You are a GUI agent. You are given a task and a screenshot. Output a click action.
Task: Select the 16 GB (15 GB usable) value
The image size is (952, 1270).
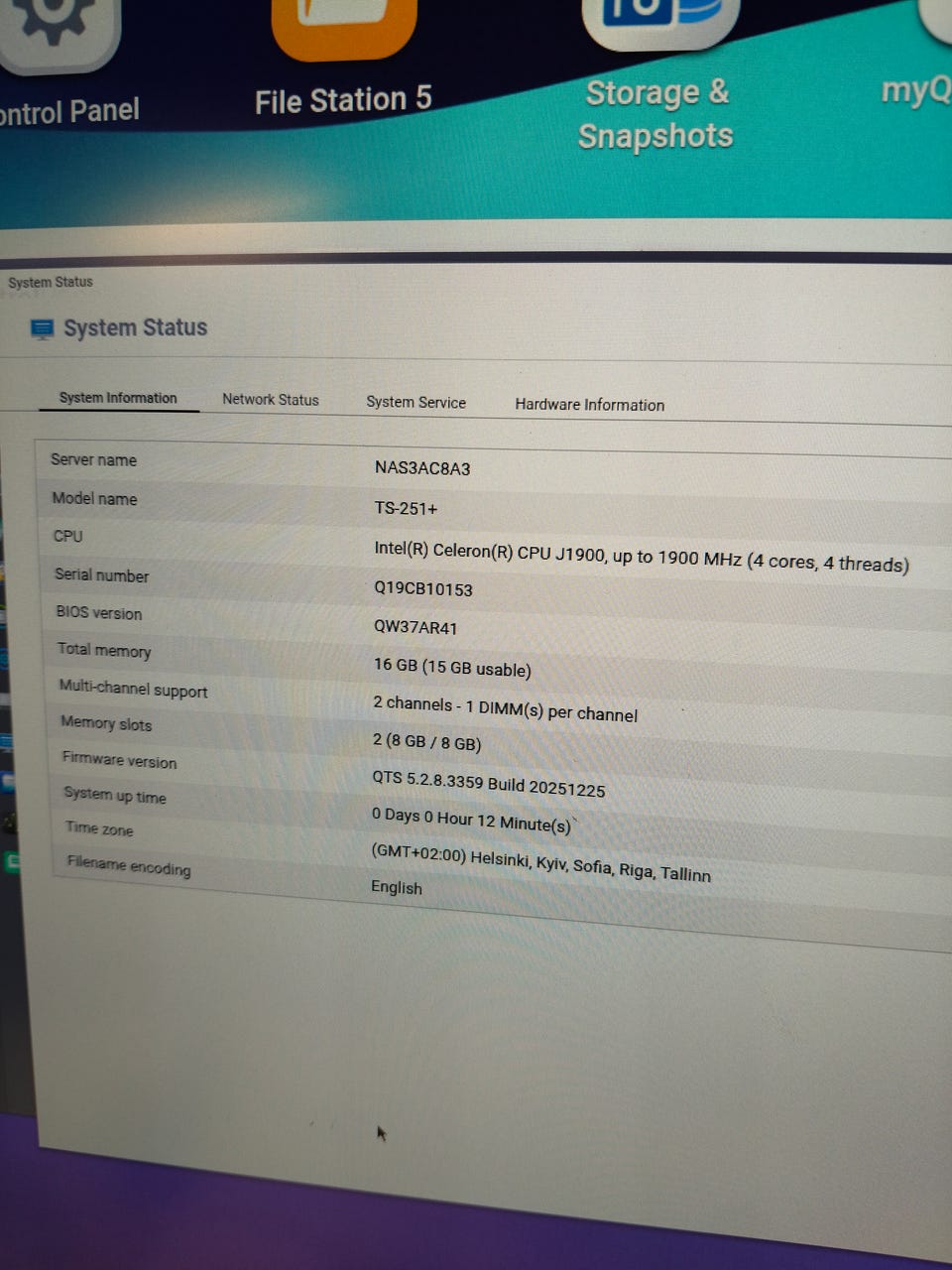pos(452,667)
